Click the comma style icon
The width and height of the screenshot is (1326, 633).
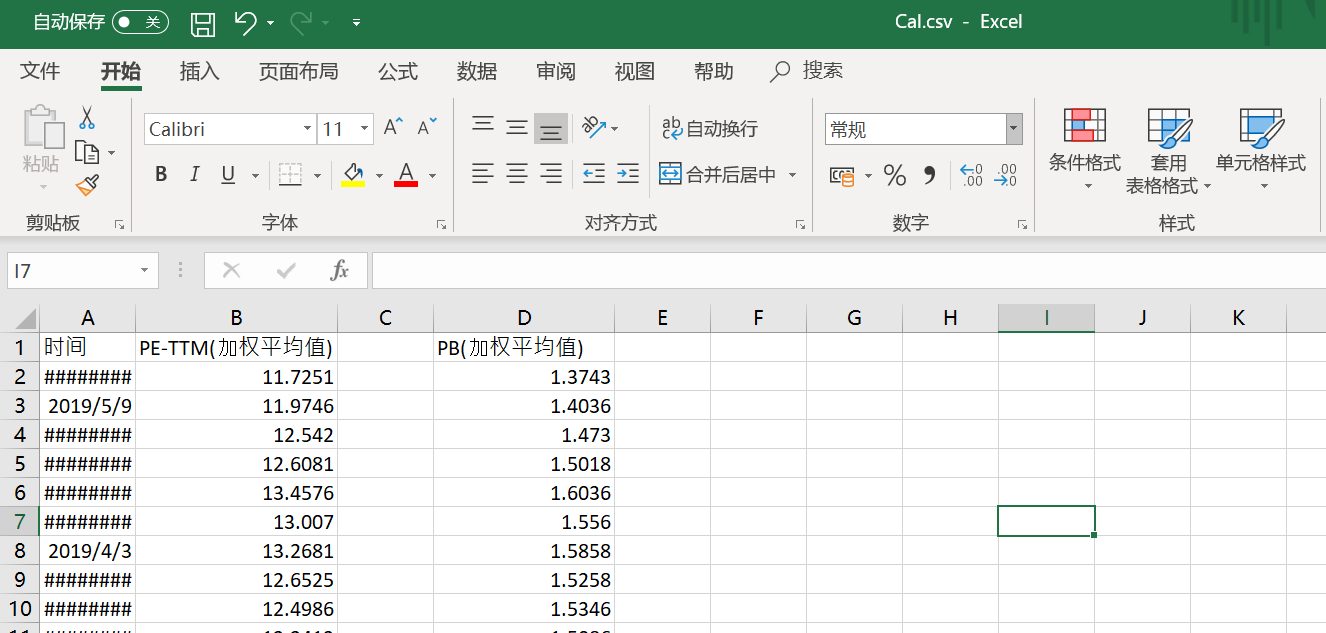tap(928, 173)
